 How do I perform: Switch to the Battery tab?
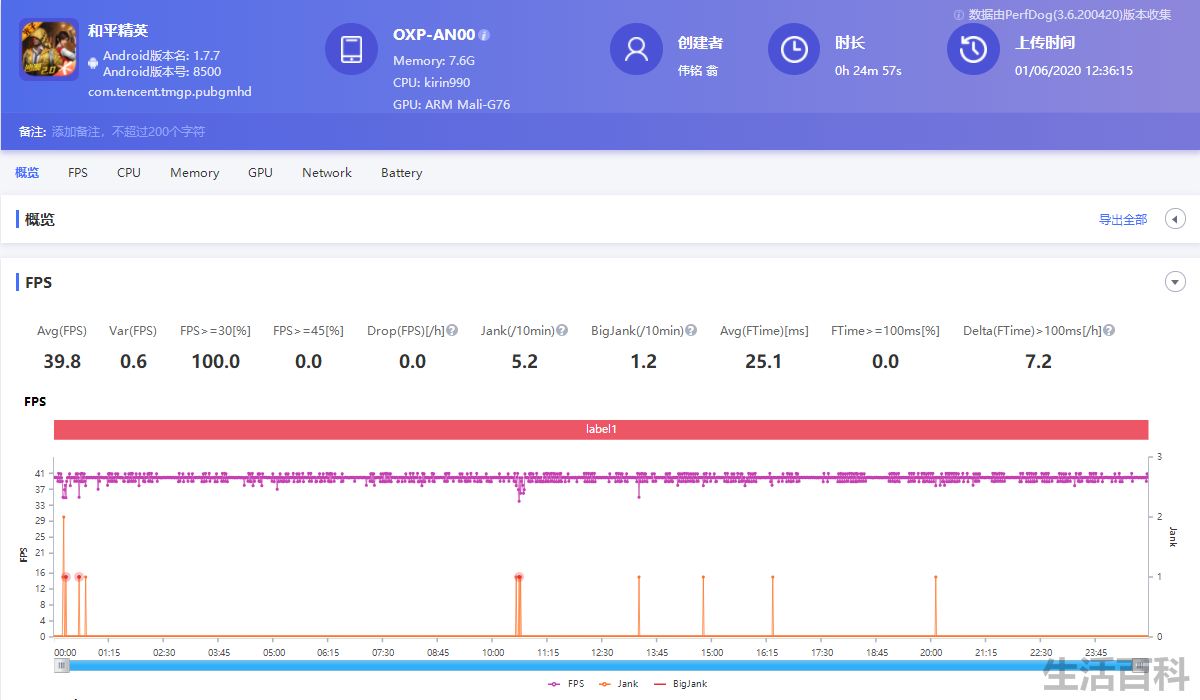coord(402,173)
